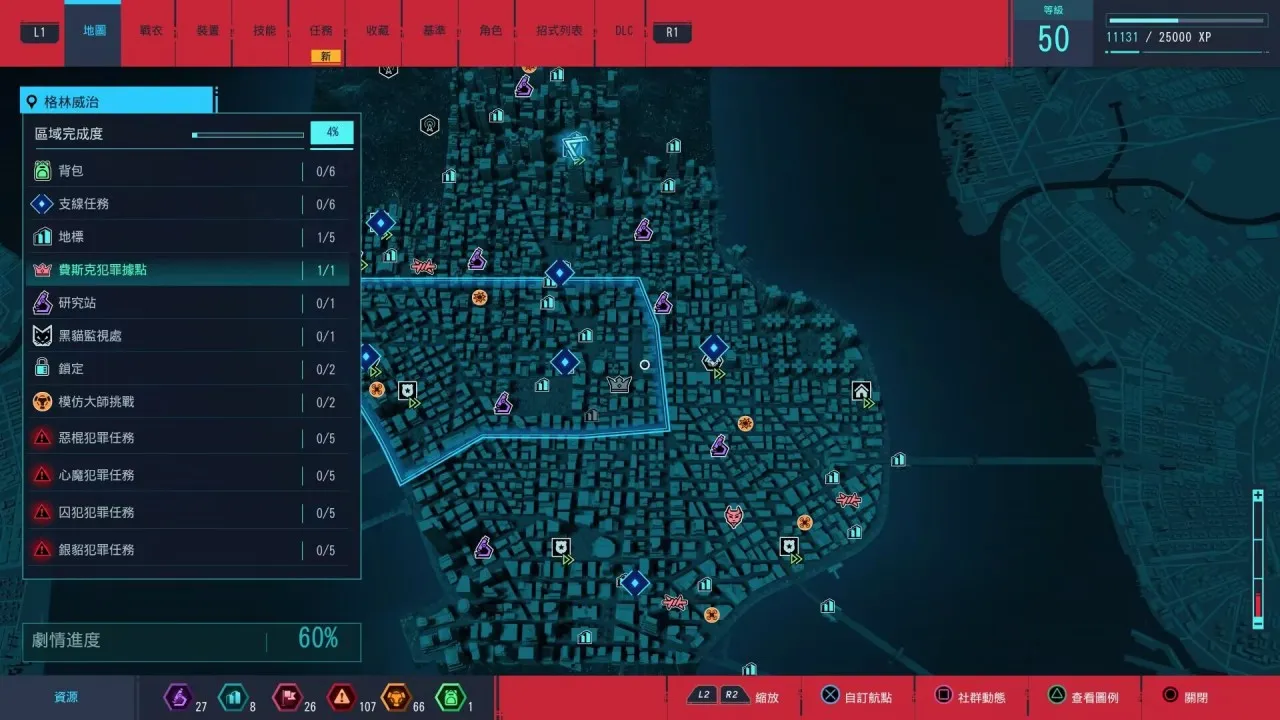Click the 格林威治 district header

(x=117, y=101)
